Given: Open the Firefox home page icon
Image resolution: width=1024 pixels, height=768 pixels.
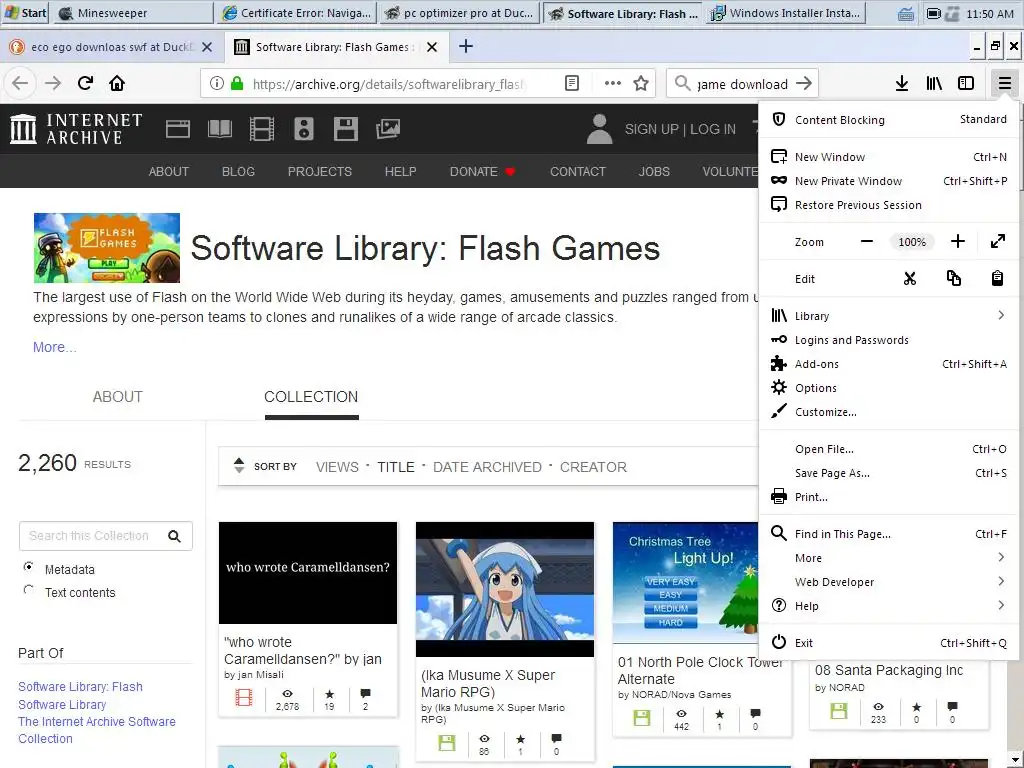Looking at the screenshot, I should point(117,84).
